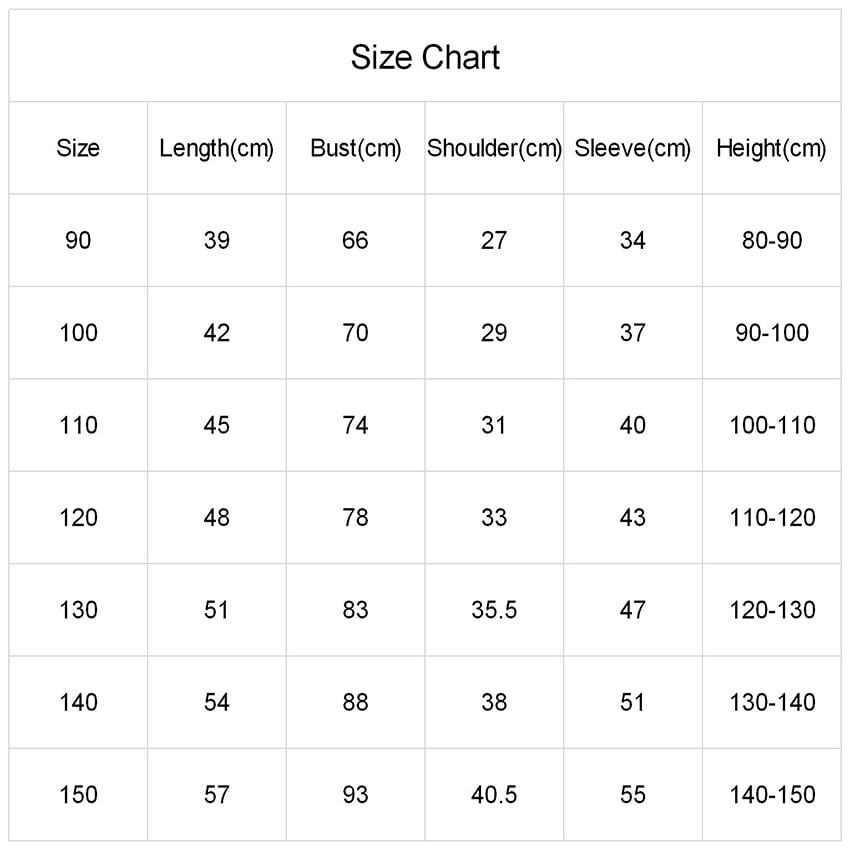The width and height of the screenshot is (850, 850).
Task: Select the Height(cm) column header
Action: (x=771, y=149)
